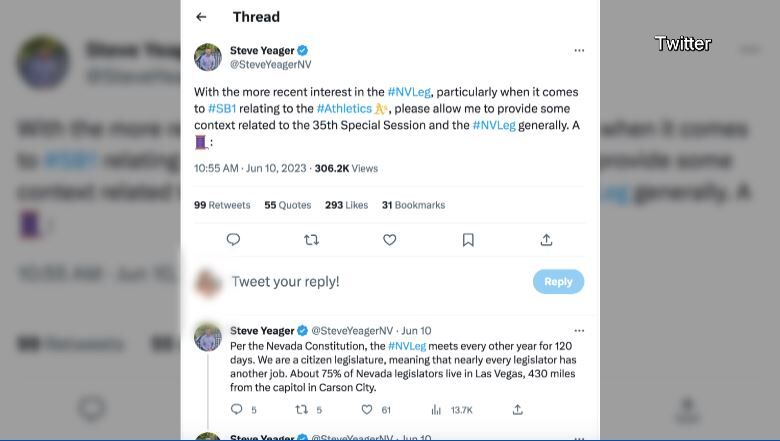
Task: View analytics of the 13.7K views reply
Action: click(x=436, y=409)
